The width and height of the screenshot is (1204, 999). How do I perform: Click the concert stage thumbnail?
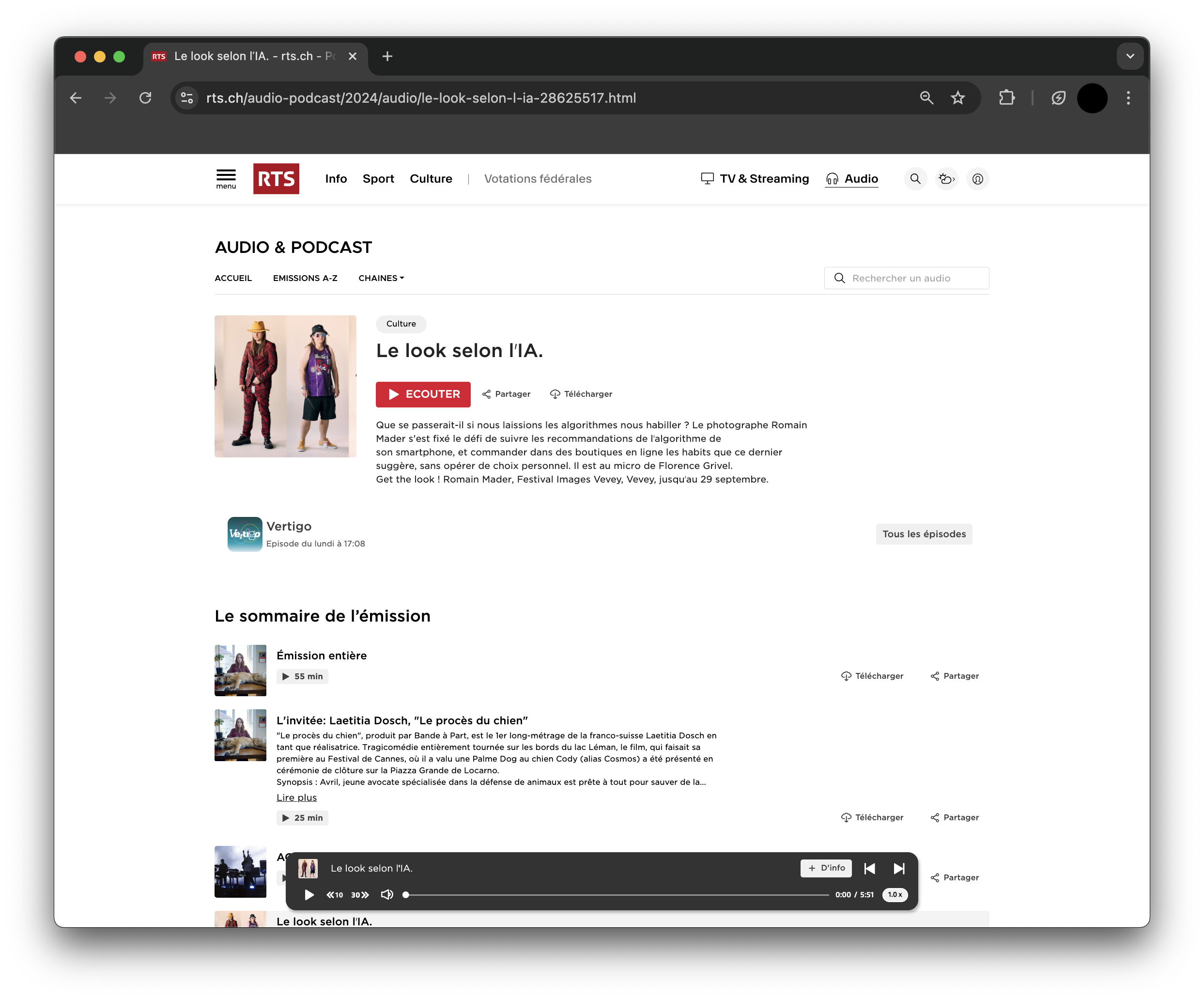pyautogui.click(x=240, y=872)
